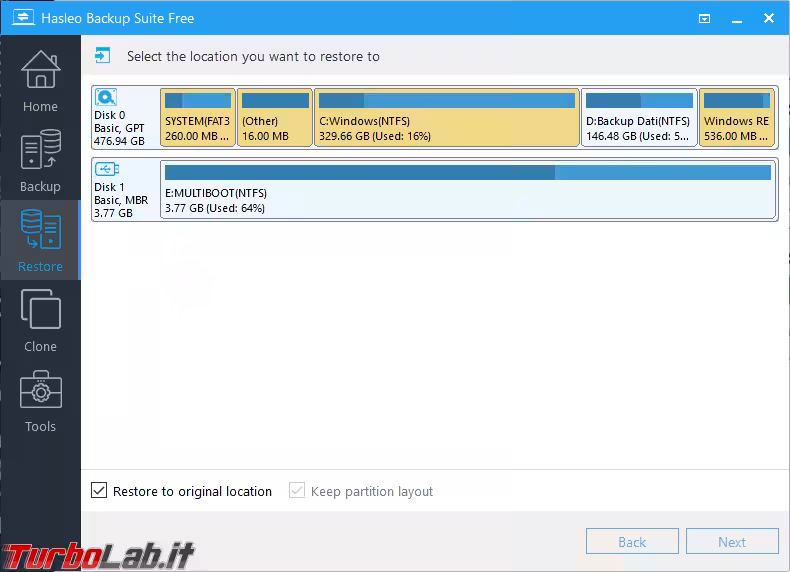This screenshot has width=790, height=572.
Task: Toggle Keep partition layout checkbox
Action: pyautogui.click(x=297, y=490)
